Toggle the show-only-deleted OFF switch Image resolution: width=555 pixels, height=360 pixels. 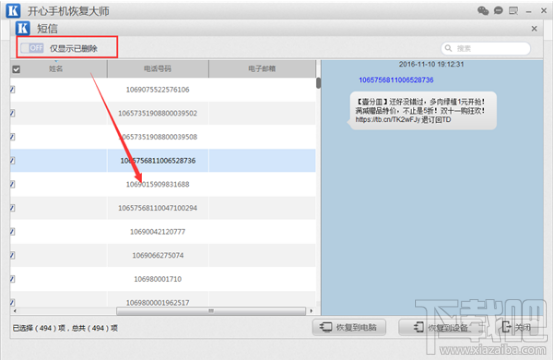point(32,48)
